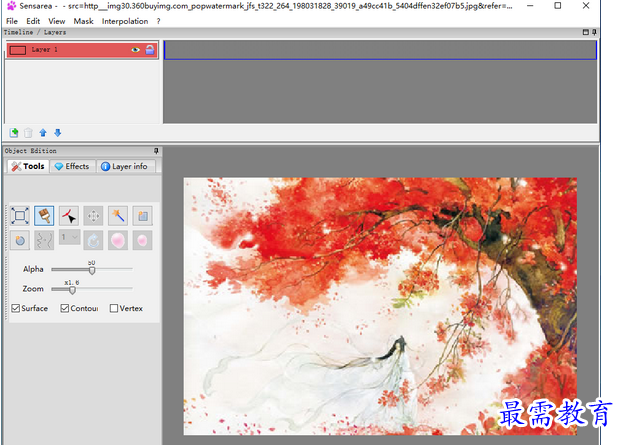Click the Zoom slider label

click(x=33, y=289)
